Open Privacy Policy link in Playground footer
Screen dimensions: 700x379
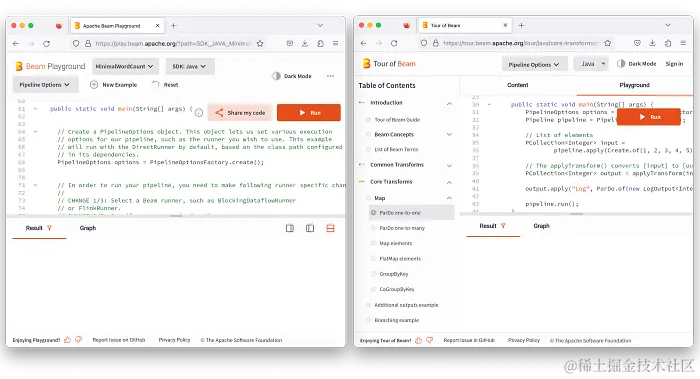click(x=175, y=340)
